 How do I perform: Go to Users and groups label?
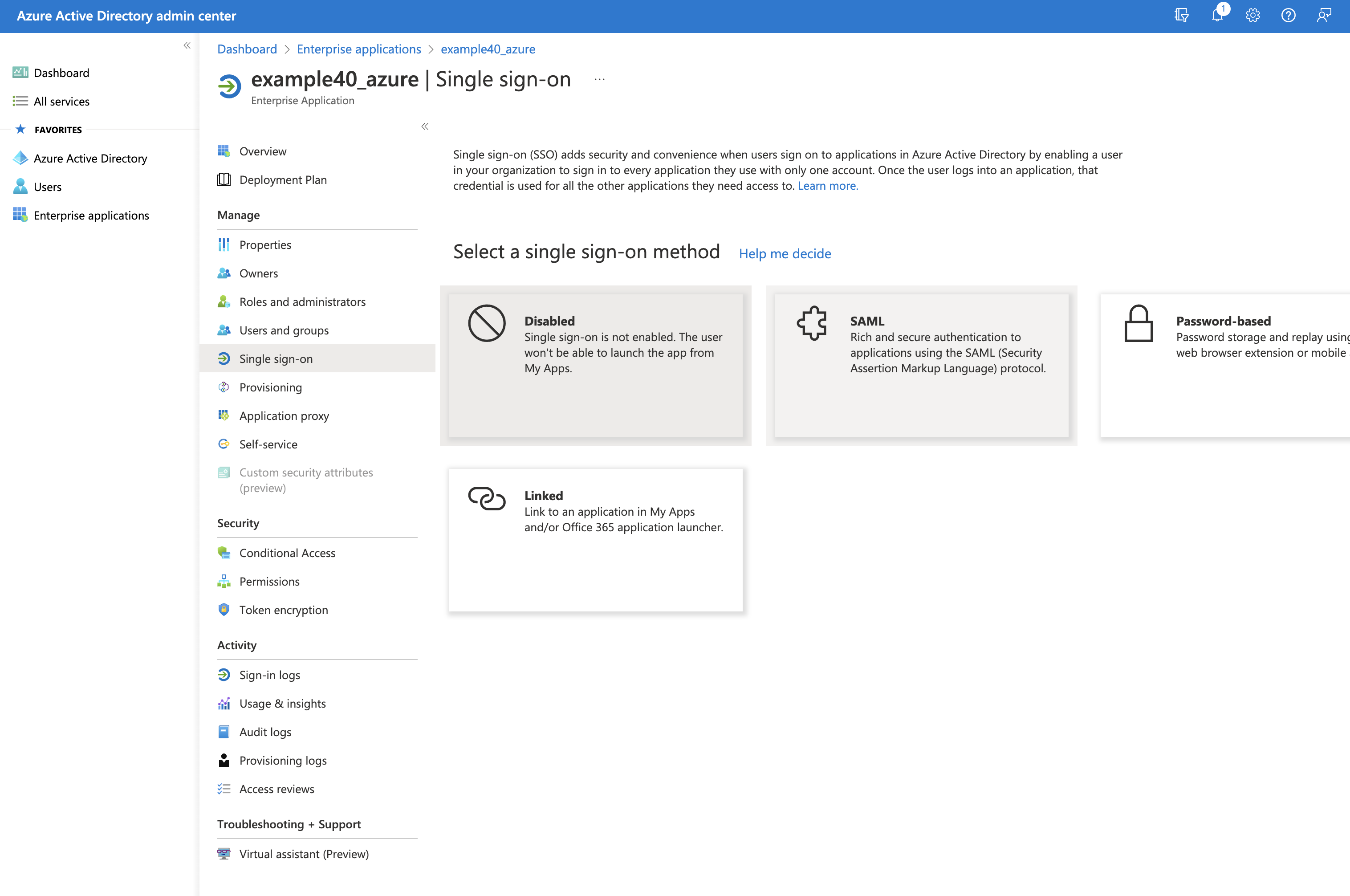click(284, 330)
